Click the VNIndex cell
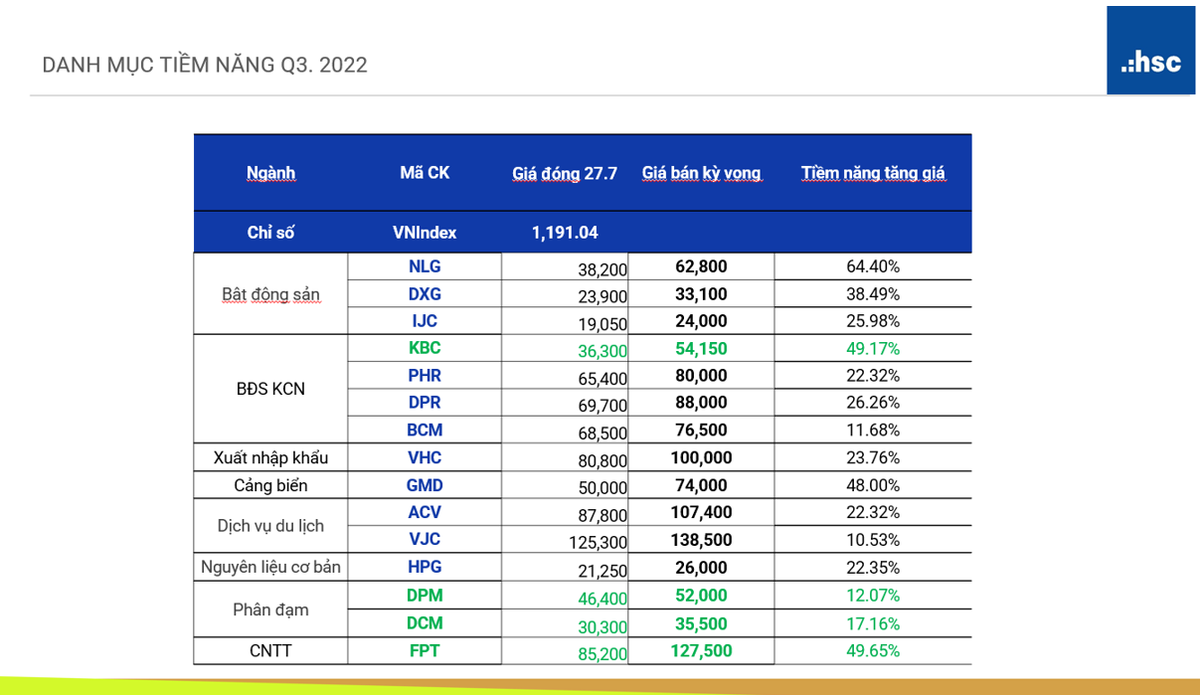The height and width of the screenshot is (695, 1200). pyautogui.click(x=424, y=232)
